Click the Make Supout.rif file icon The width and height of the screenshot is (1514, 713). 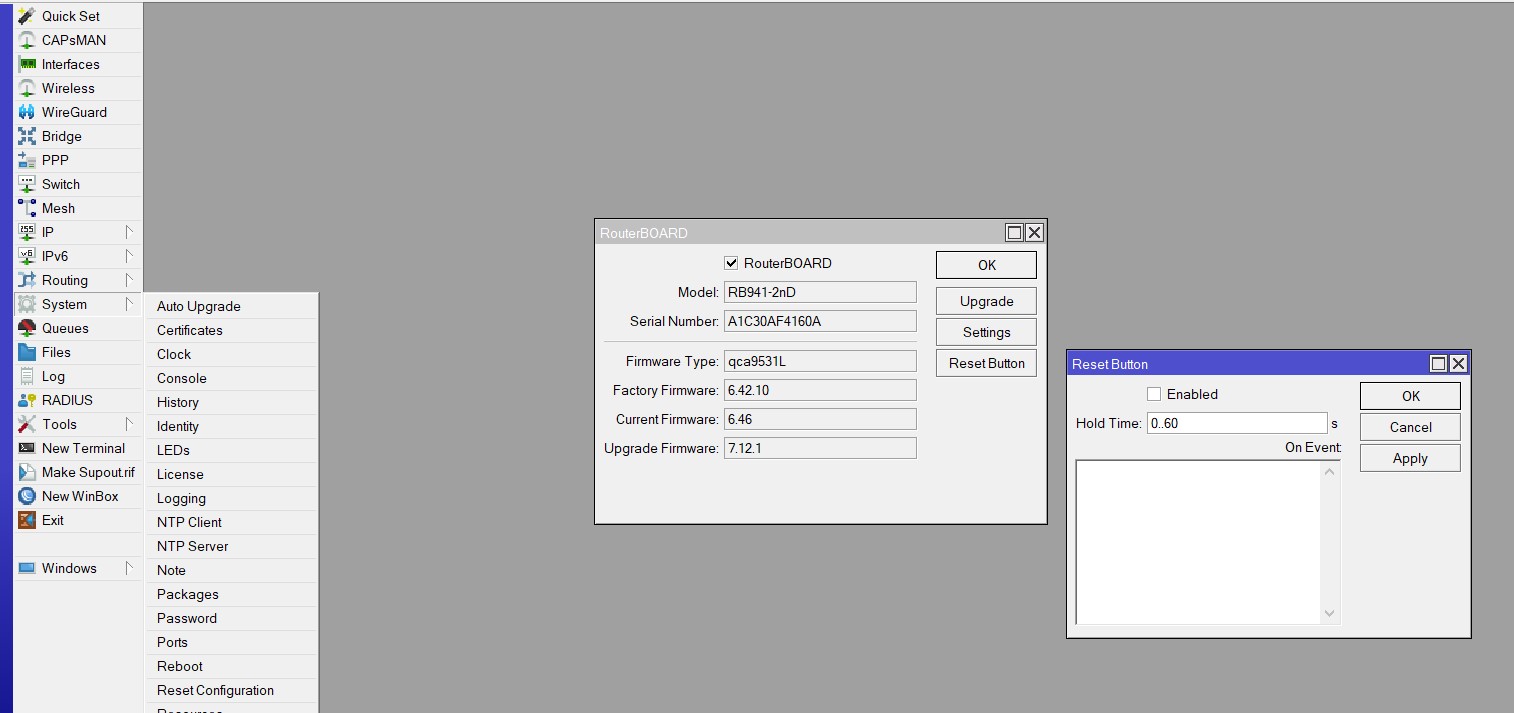(27, 472)
